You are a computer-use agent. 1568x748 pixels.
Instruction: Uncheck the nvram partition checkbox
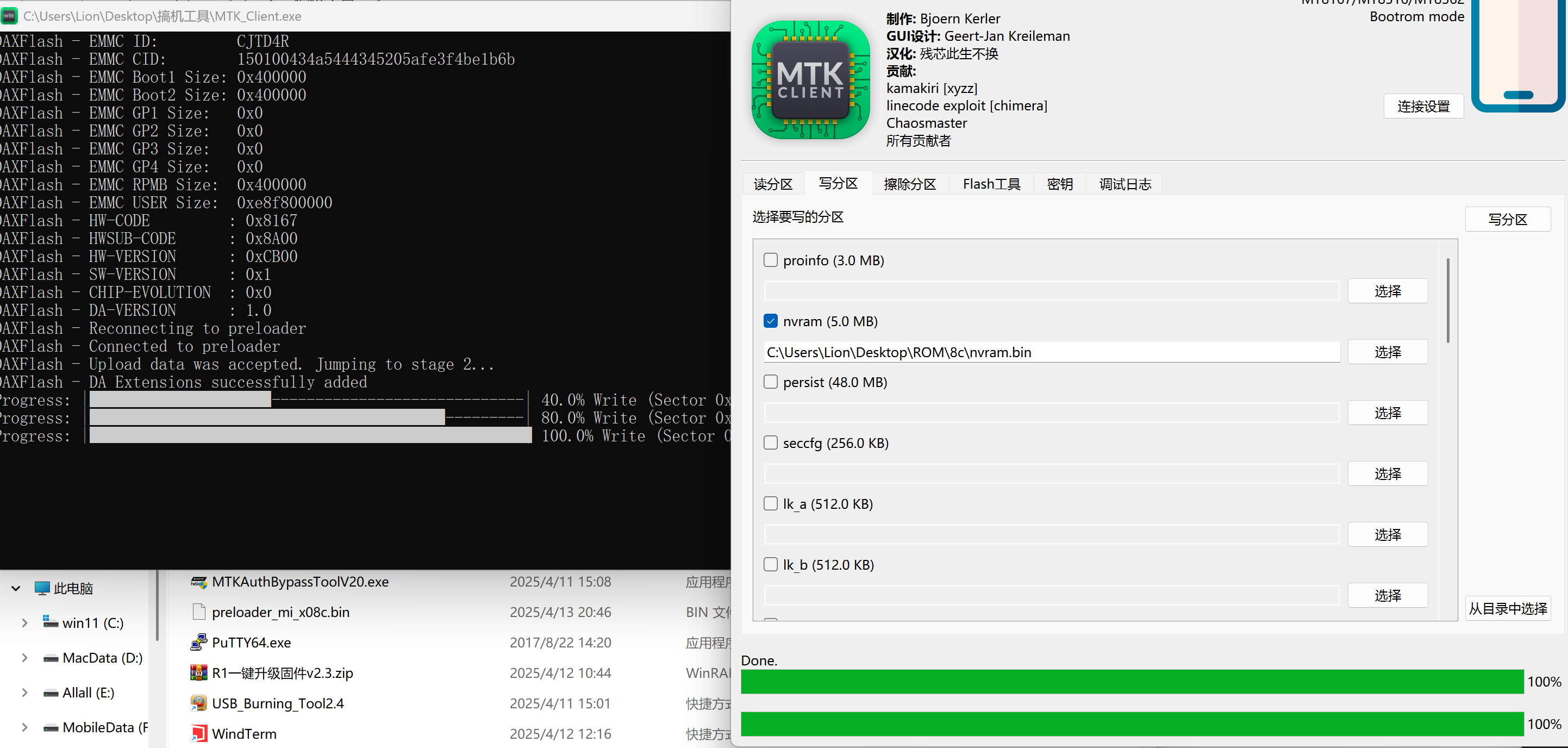click(x=771, y=321)
